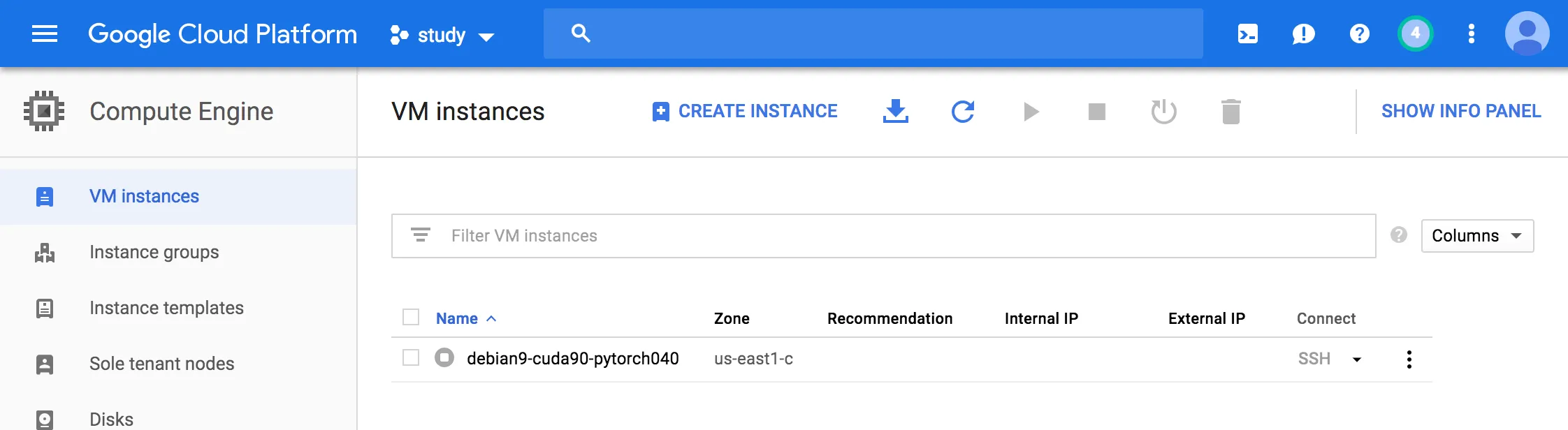The image size is (1568, 430).
Task: Click the import download arrow icon
Action: [x=896, y=111]
